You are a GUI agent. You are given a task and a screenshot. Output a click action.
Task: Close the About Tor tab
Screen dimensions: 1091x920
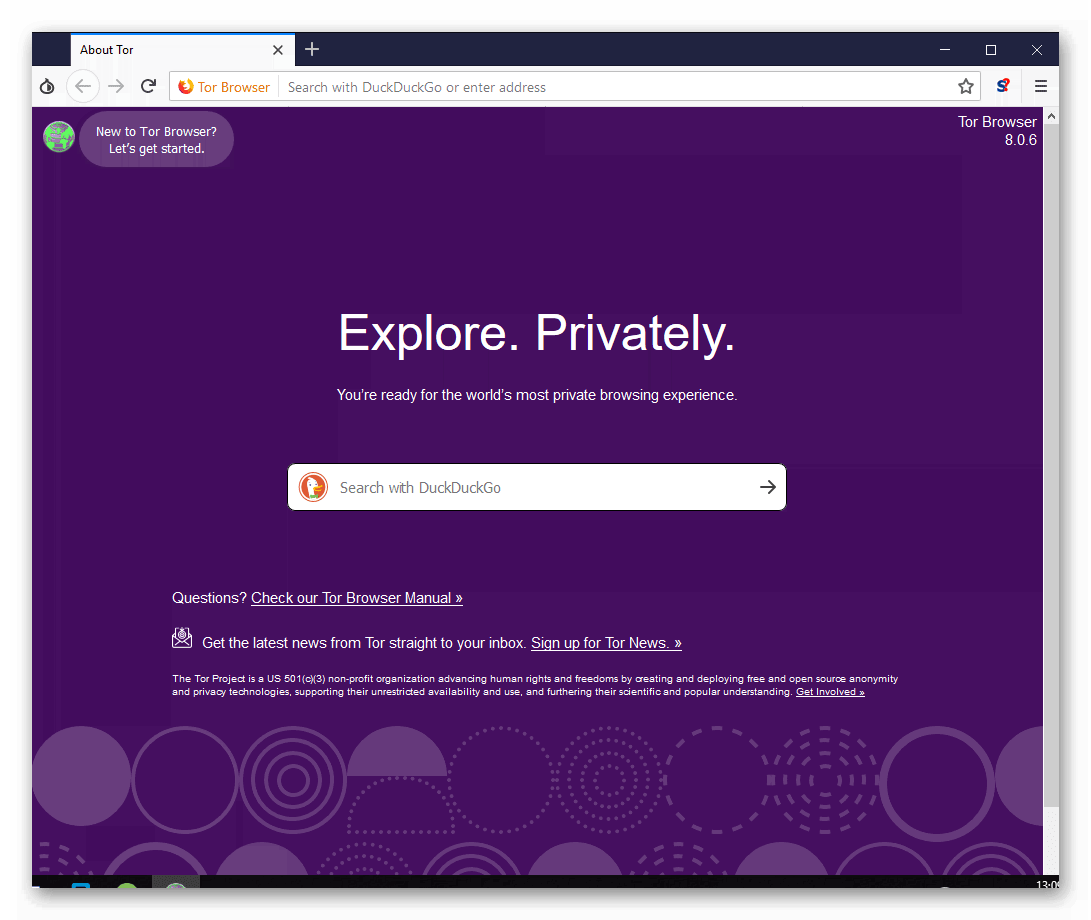[278, 50]
